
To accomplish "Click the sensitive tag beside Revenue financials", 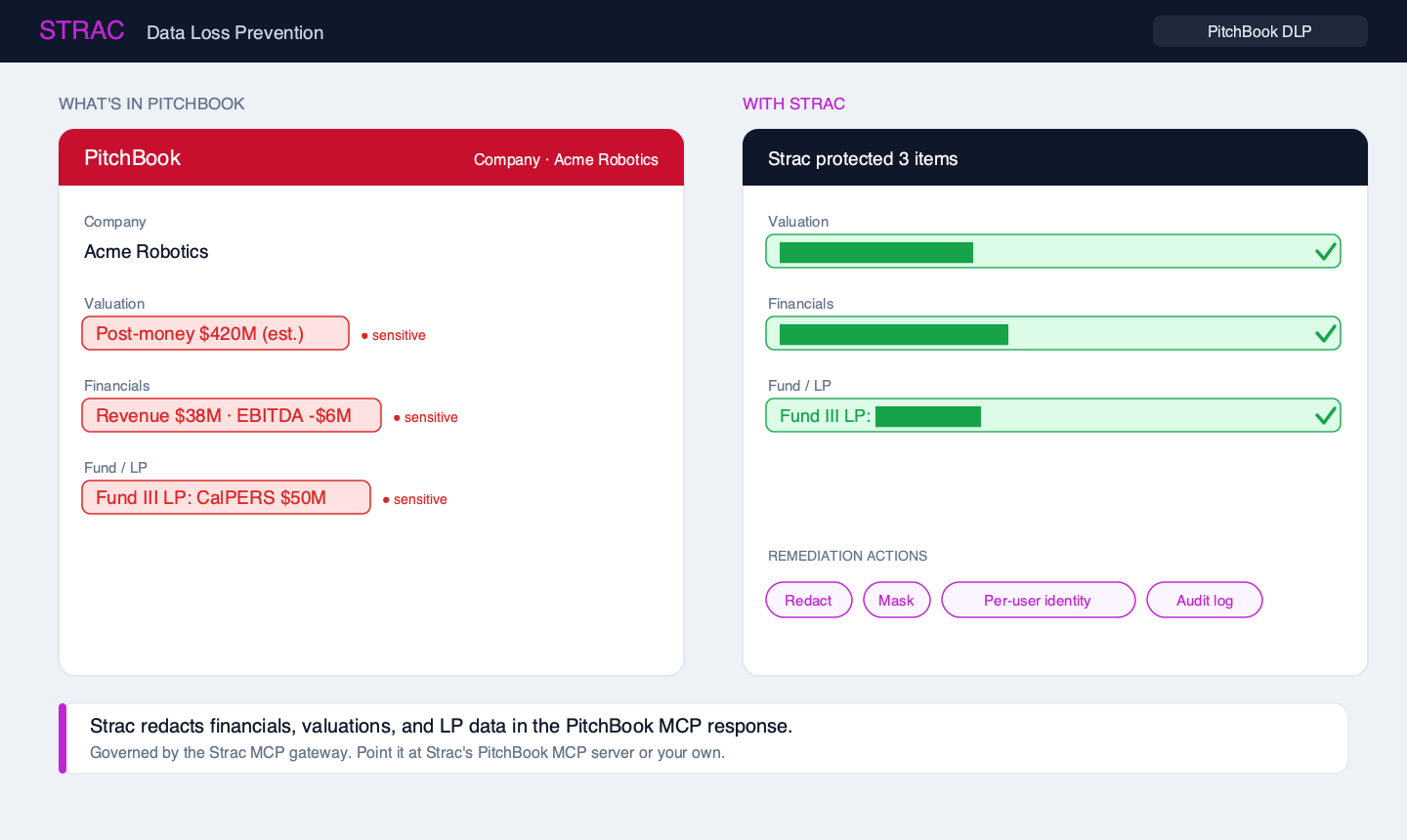I will [x=426, y=417].
